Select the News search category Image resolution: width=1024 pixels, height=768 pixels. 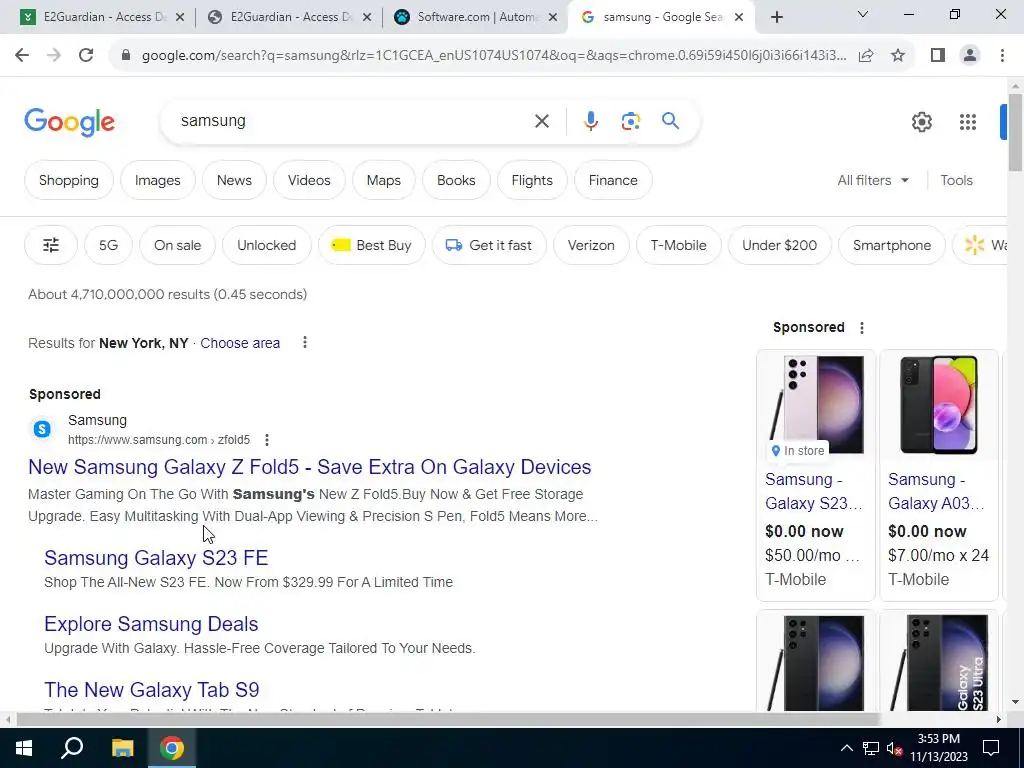pos(234,180)
